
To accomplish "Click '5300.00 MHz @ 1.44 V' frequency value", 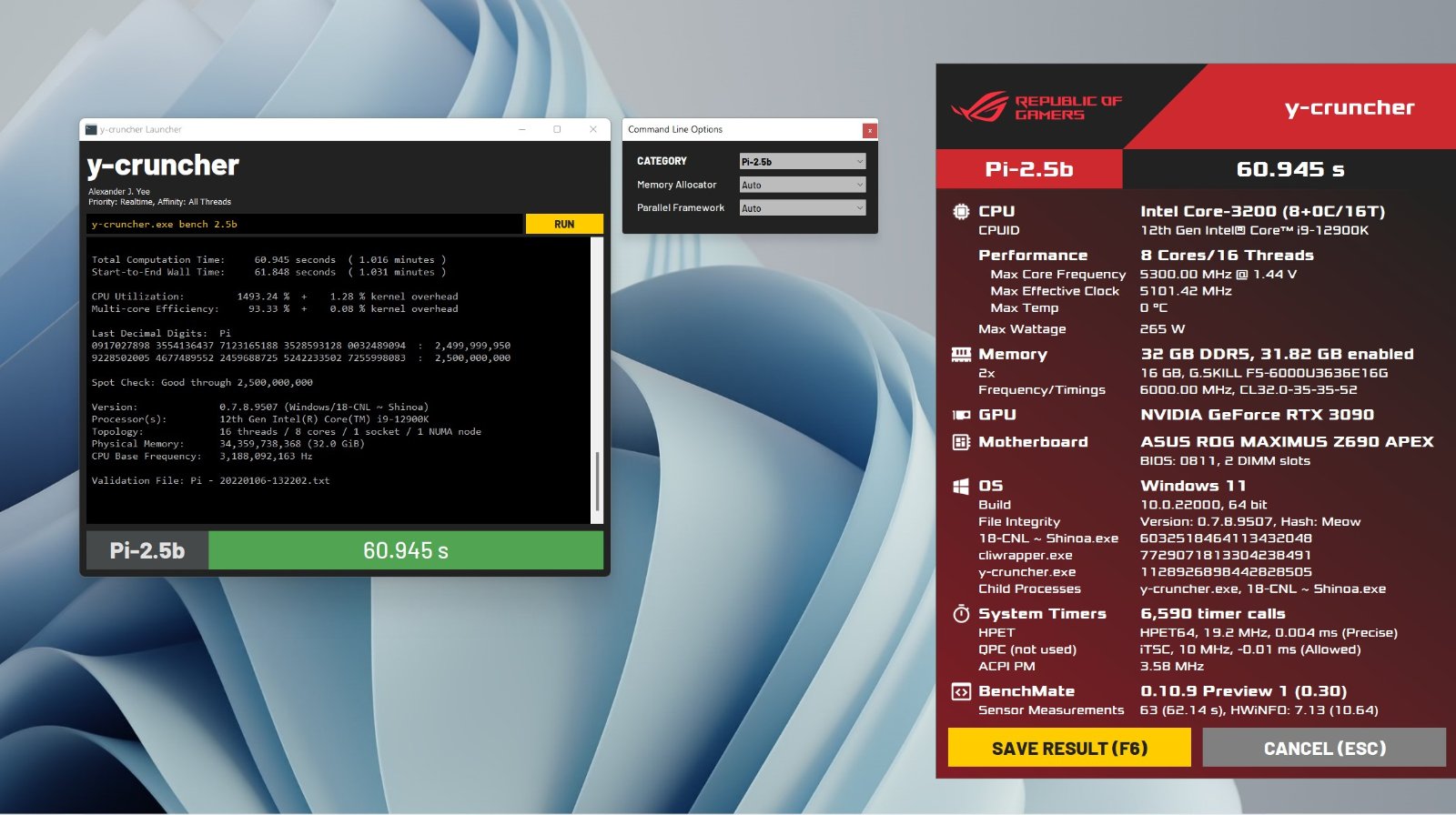I will coord(1218,274).
